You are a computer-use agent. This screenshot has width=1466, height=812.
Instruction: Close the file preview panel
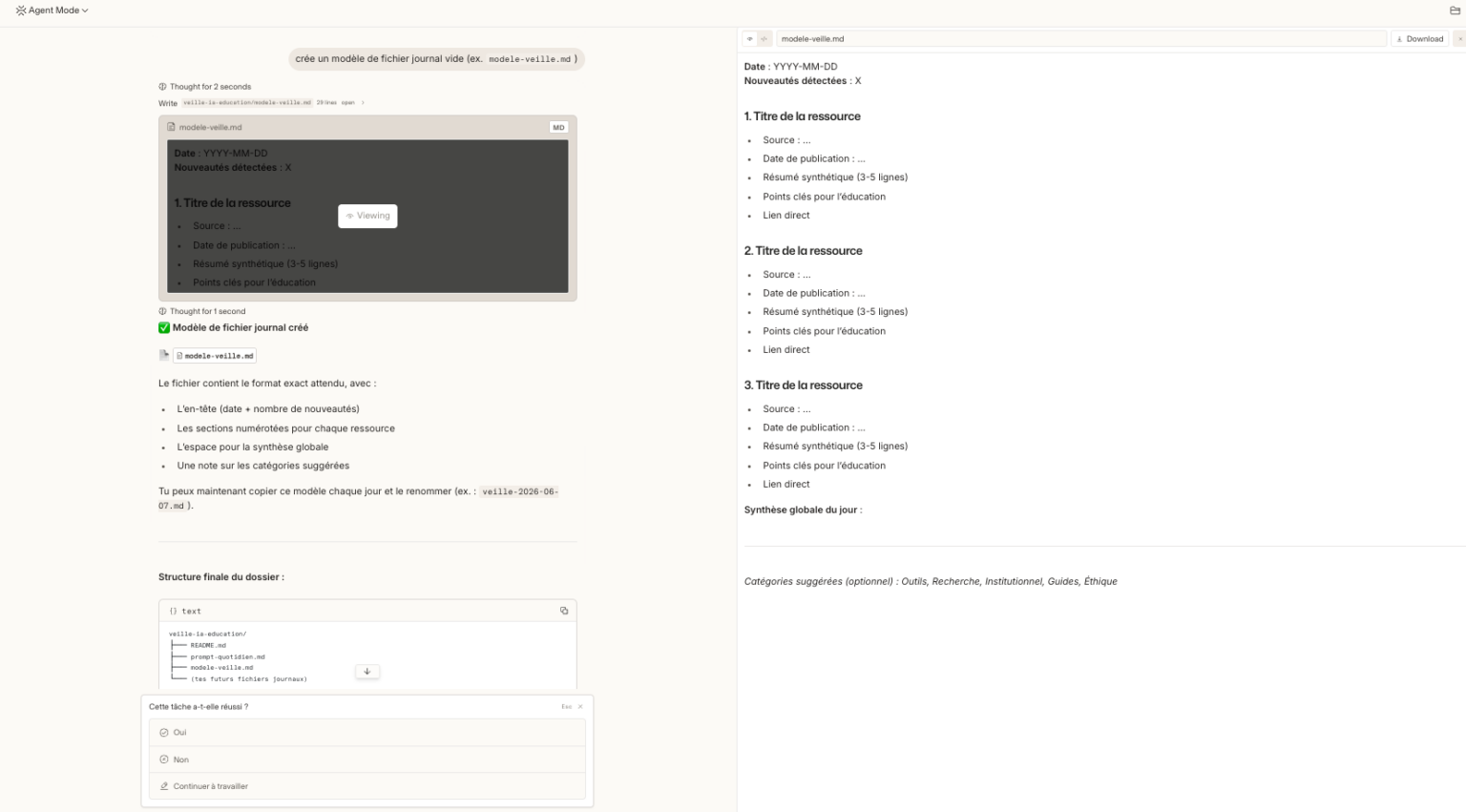(x=1459, y=39)
